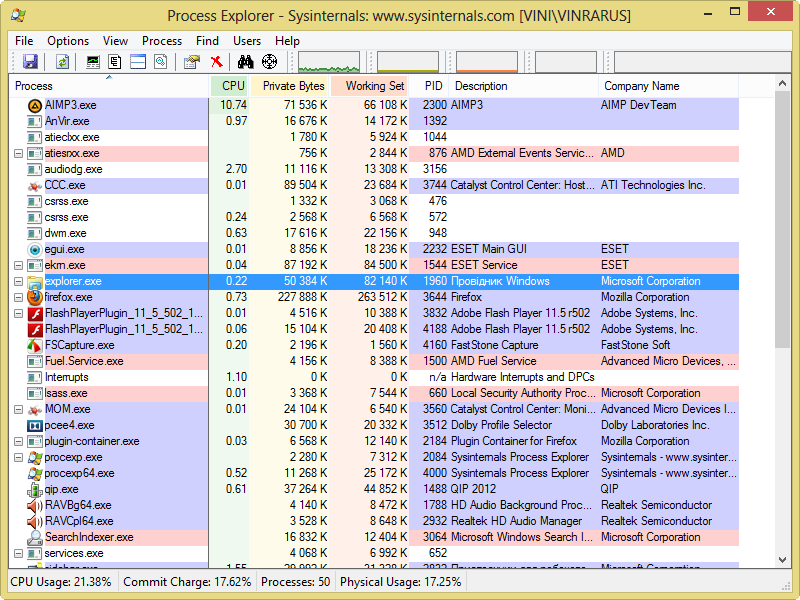Screen dimensions: 800x600
Task: Click the firefox.exe browser icon
Action: coord(35,297)
